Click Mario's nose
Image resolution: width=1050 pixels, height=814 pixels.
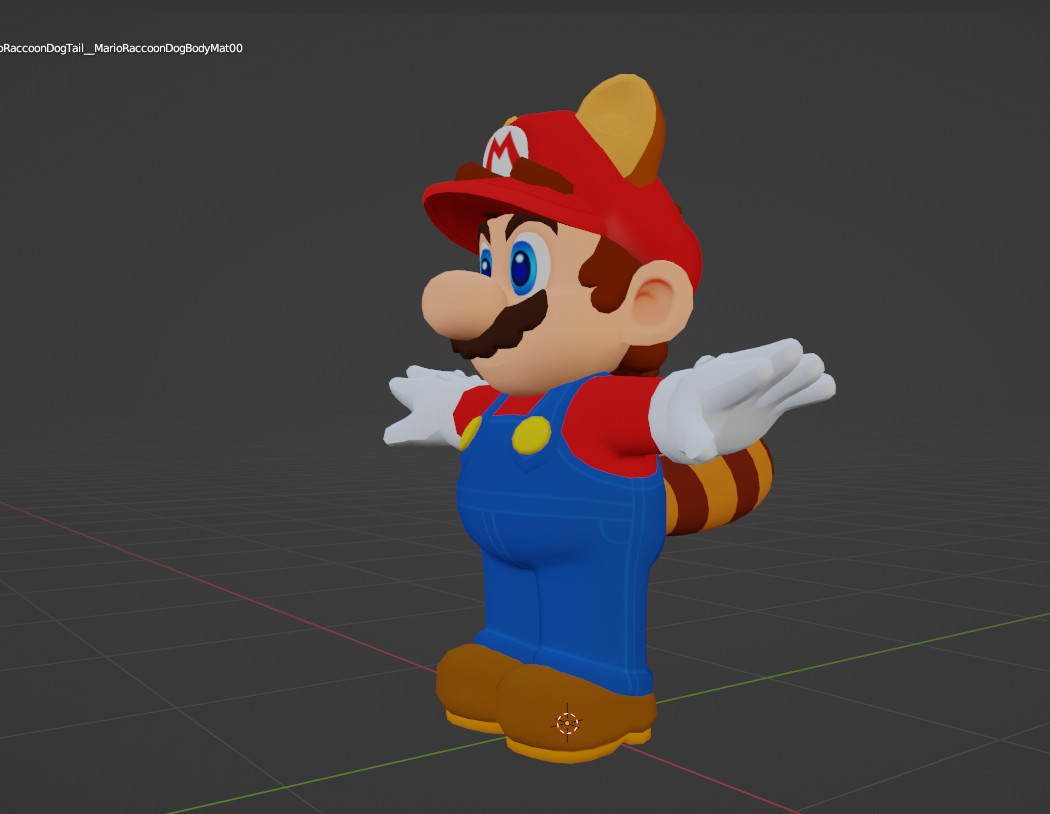click(x=468, y=300)
